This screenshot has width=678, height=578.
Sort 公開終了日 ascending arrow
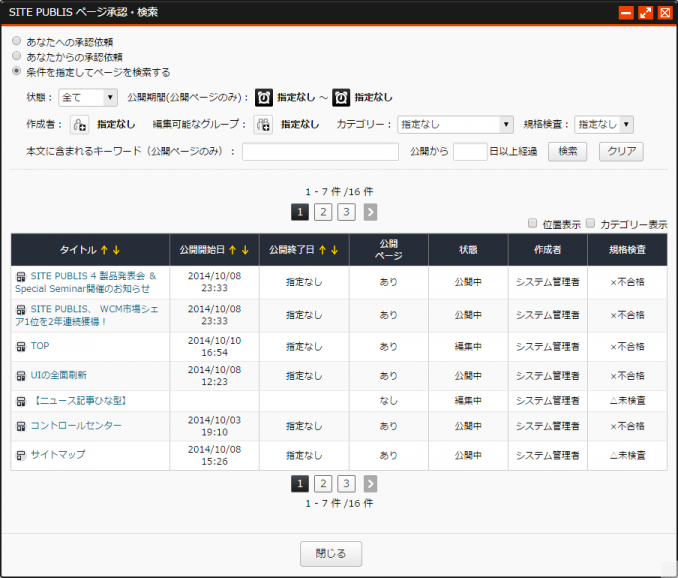point(322,250)
